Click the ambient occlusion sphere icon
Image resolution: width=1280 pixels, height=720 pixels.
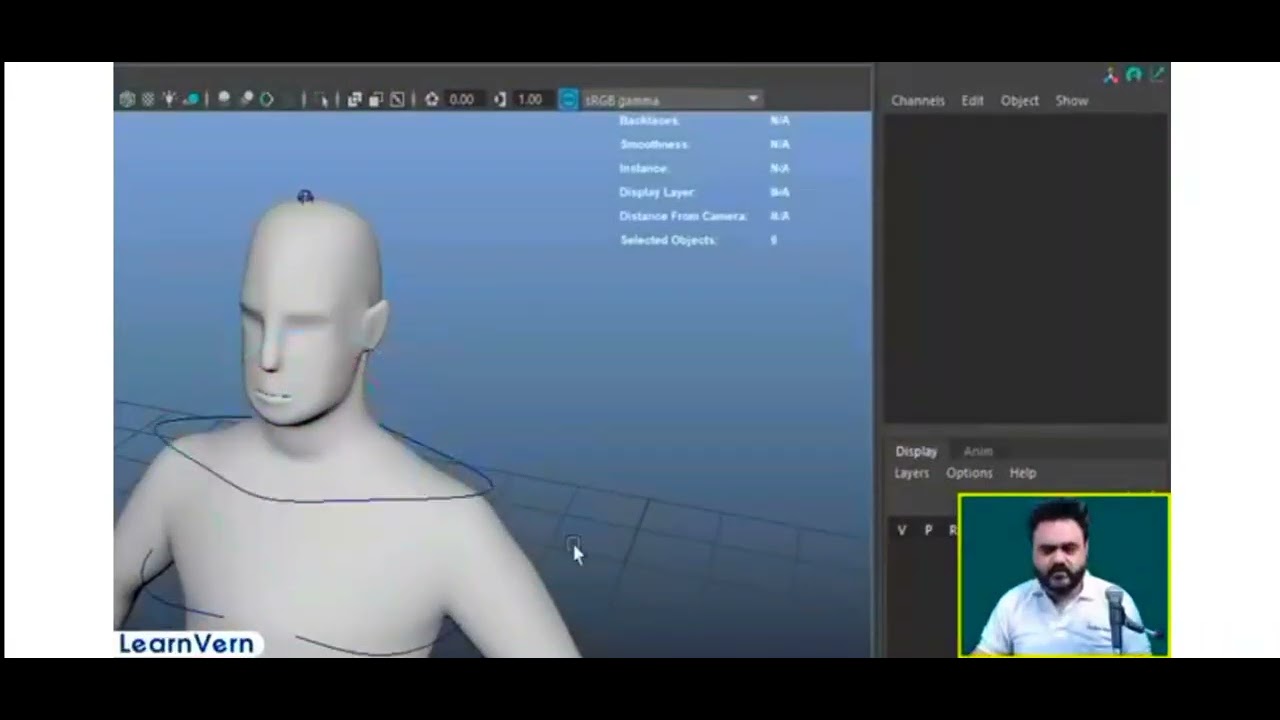point(224,99)
